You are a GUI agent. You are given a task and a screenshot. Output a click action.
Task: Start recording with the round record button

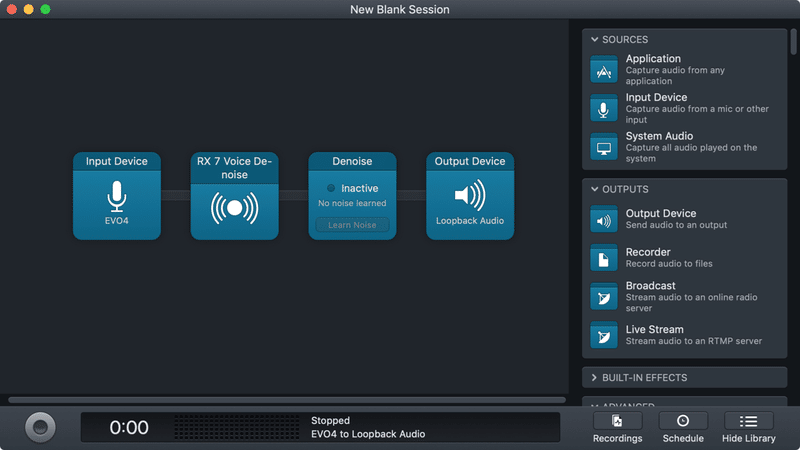click(40, 428)
